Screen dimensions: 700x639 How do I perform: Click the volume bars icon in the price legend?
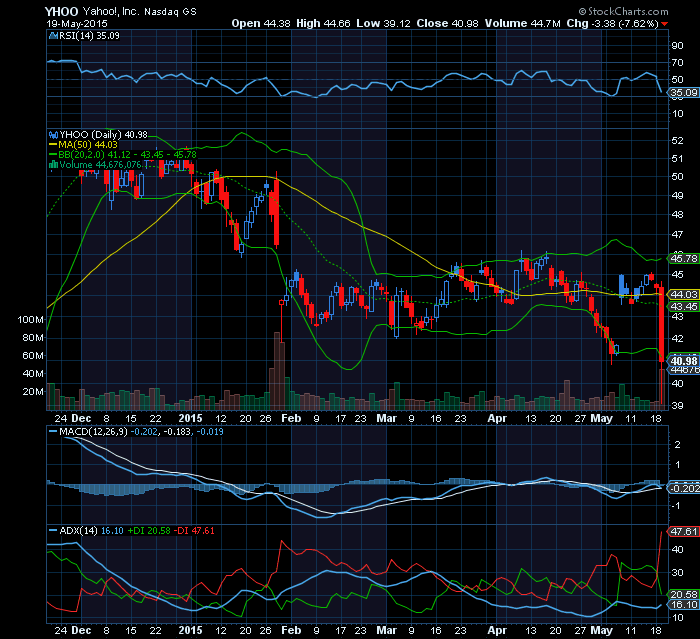[x=53, y=165]
